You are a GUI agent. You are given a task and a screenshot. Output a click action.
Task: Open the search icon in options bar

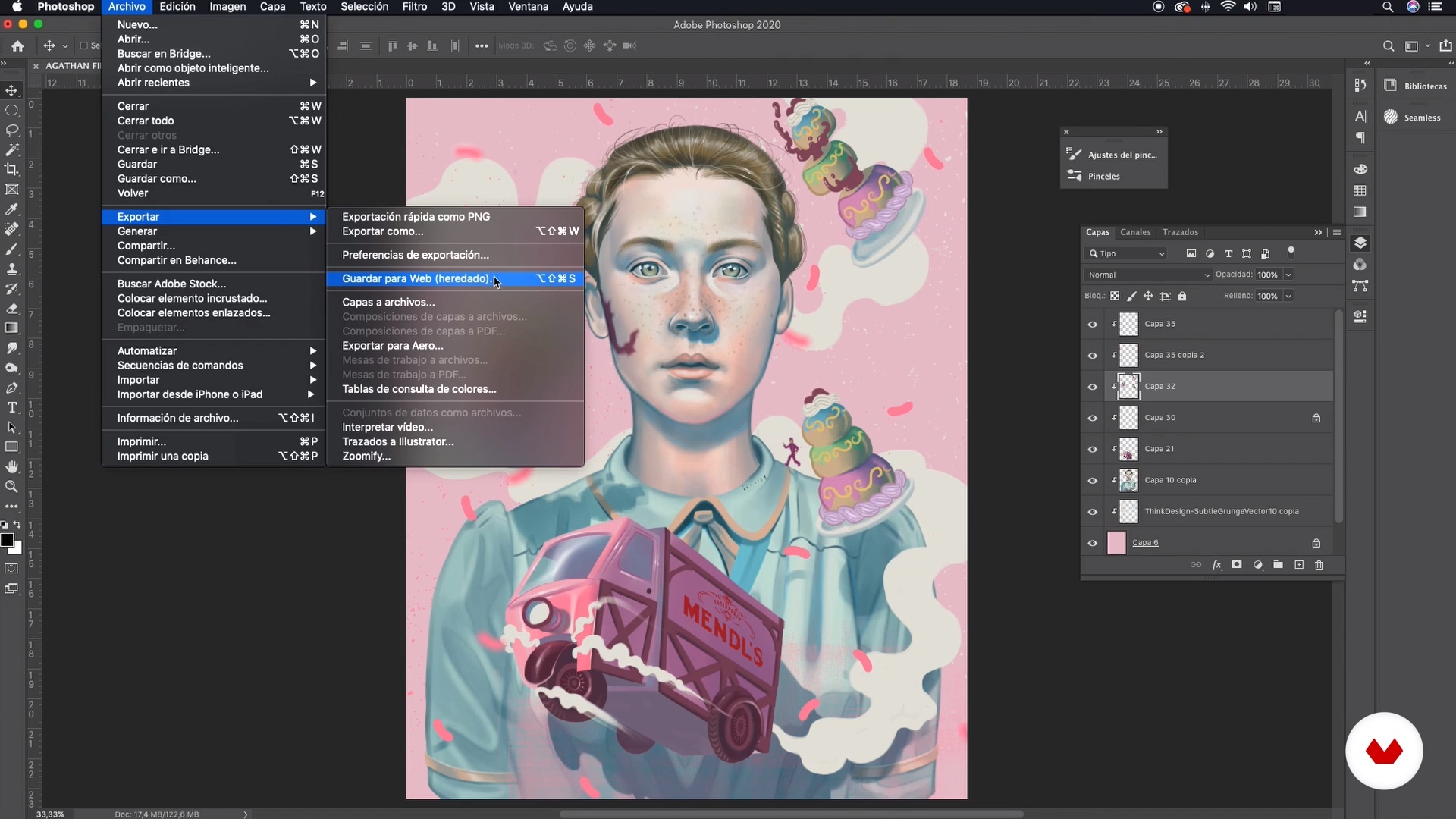pyautogui.click(x=1389, y=45)
